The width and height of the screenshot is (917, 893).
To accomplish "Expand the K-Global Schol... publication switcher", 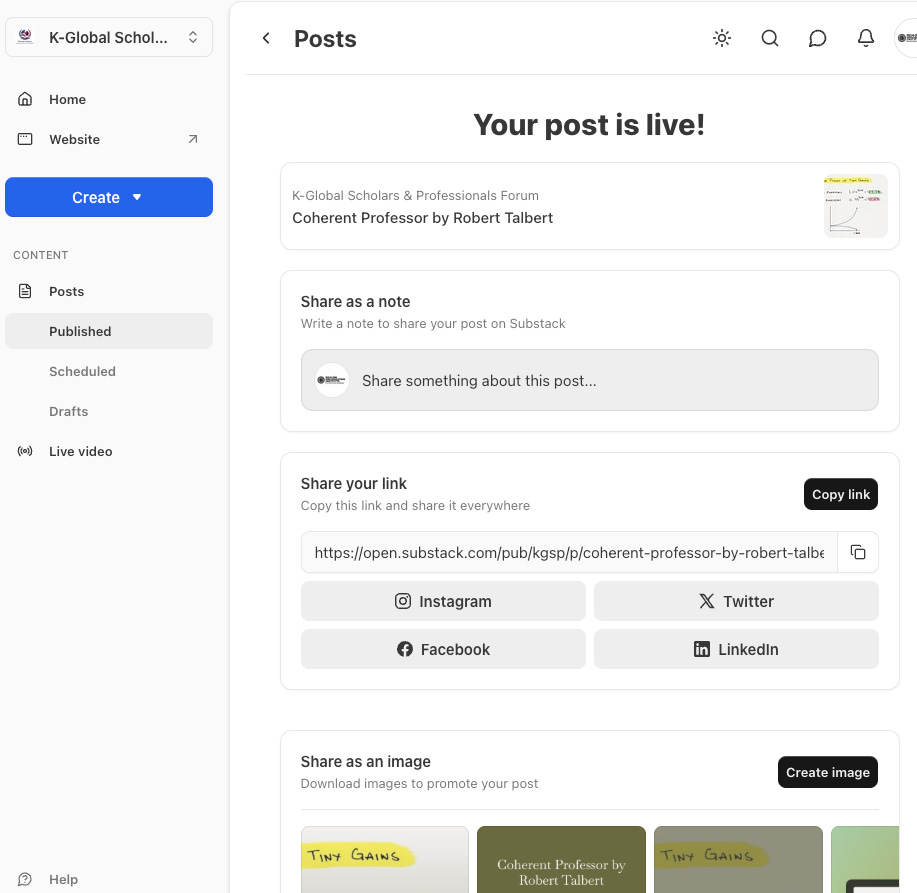I will [109, 37].
